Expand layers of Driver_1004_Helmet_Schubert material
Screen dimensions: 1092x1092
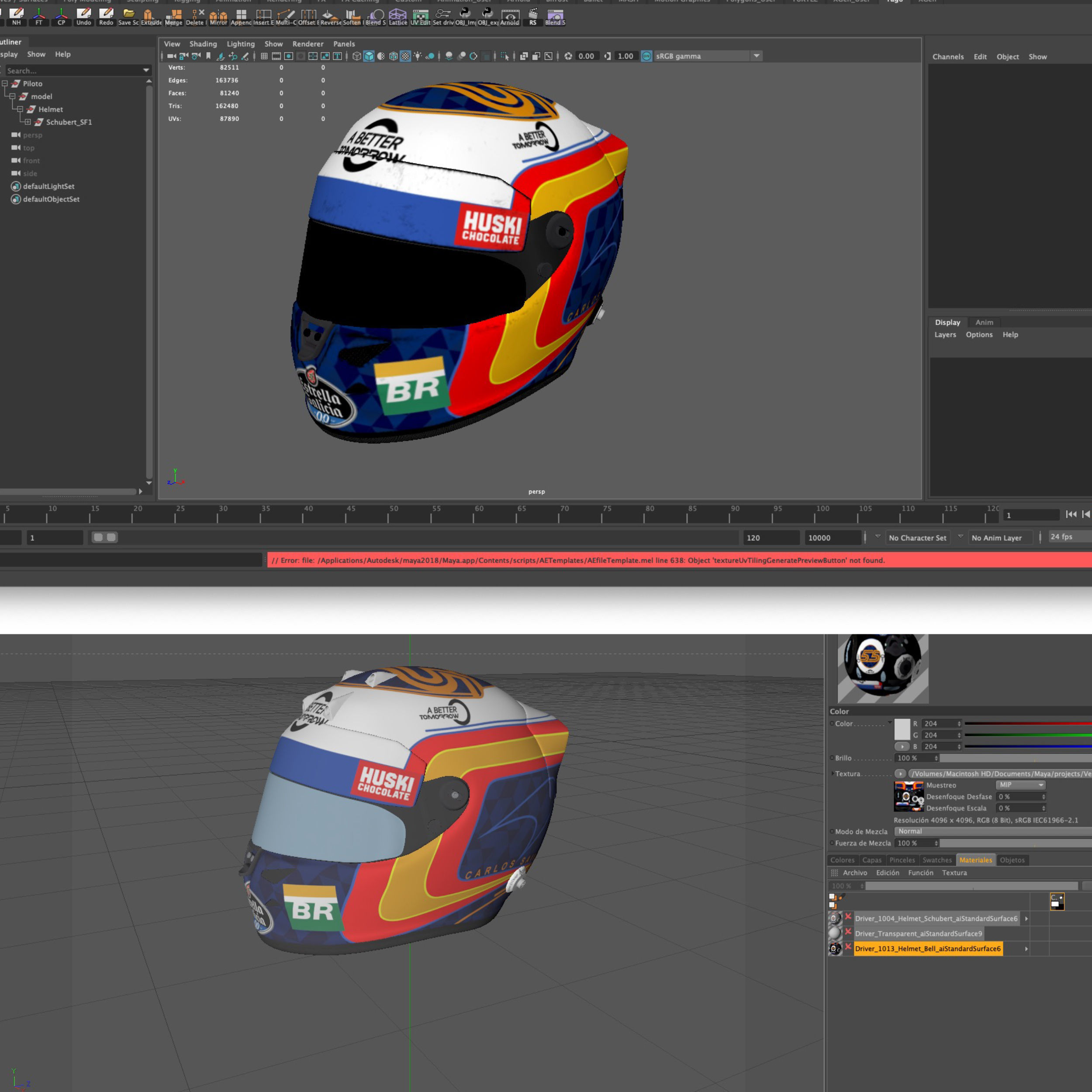(x=1026, y=919)
